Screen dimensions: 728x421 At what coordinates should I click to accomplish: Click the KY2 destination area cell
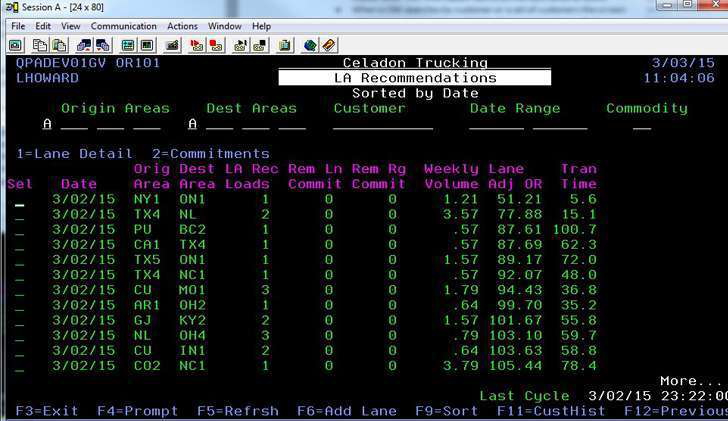click(192, 321)
